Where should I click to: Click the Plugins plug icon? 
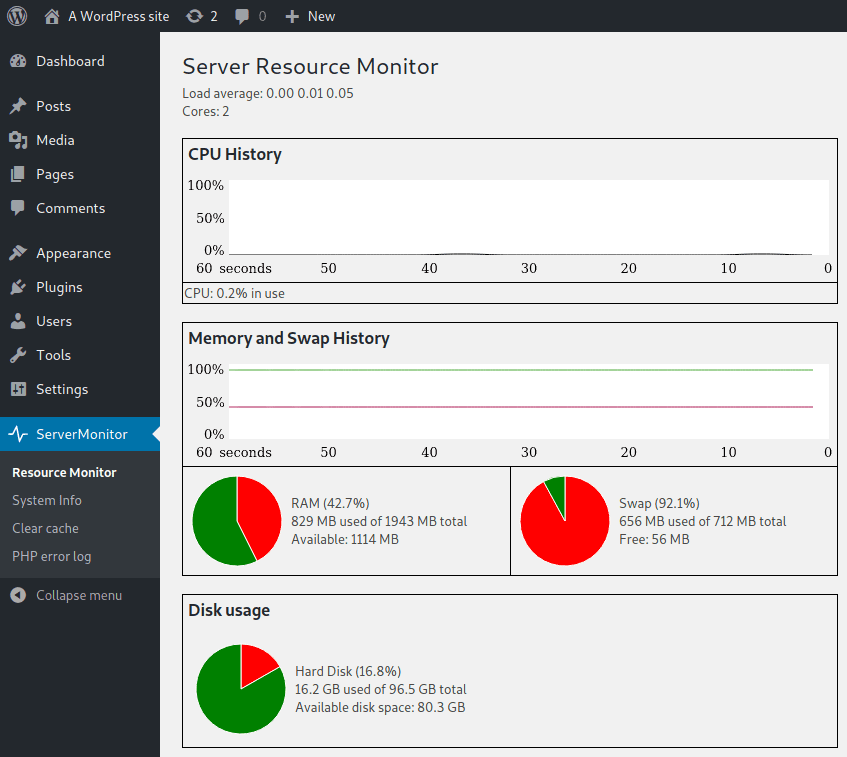click(x=18, y=287)
